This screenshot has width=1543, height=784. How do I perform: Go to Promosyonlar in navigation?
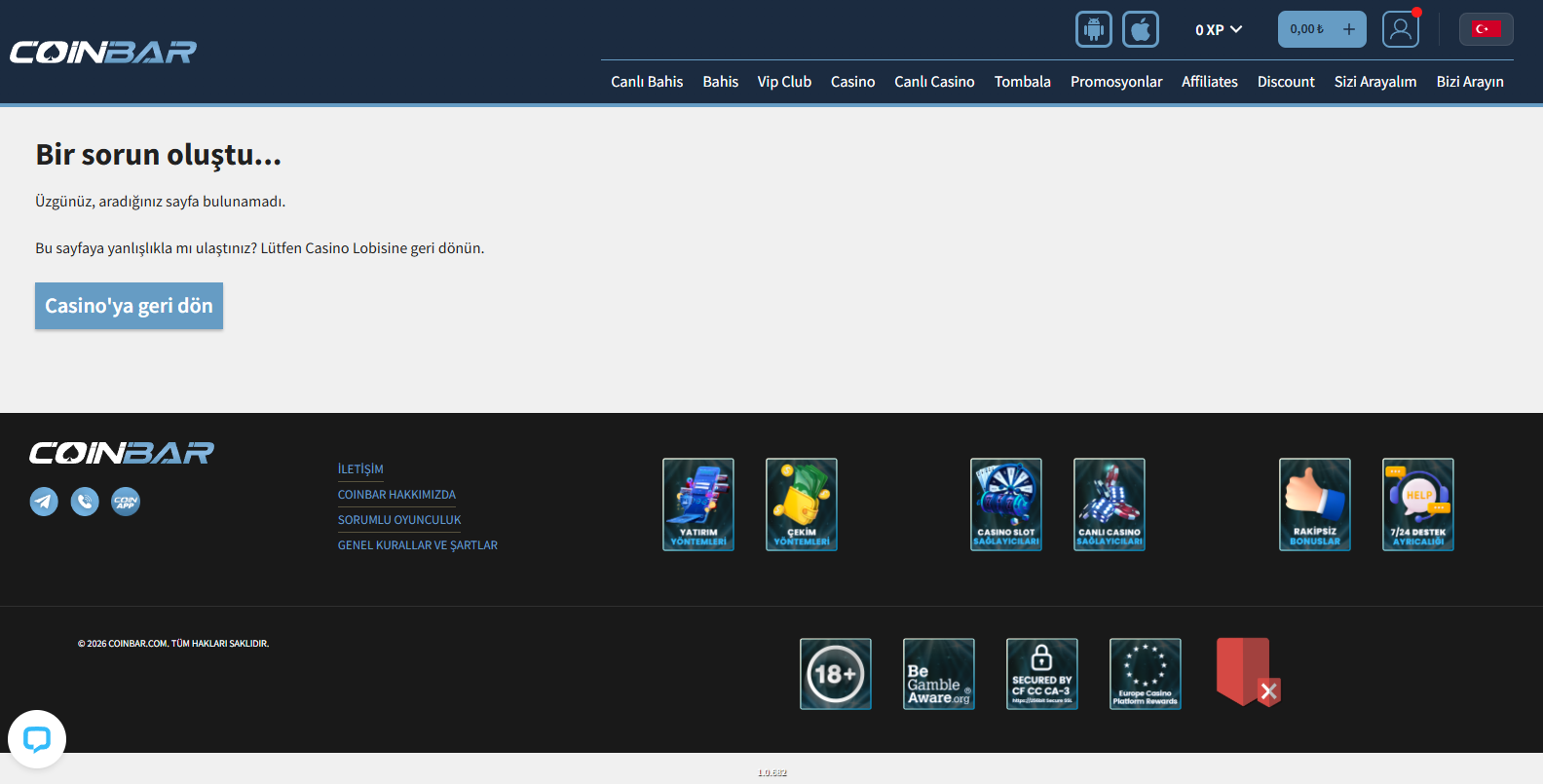pyautogui.click(x=1116, y=82)
